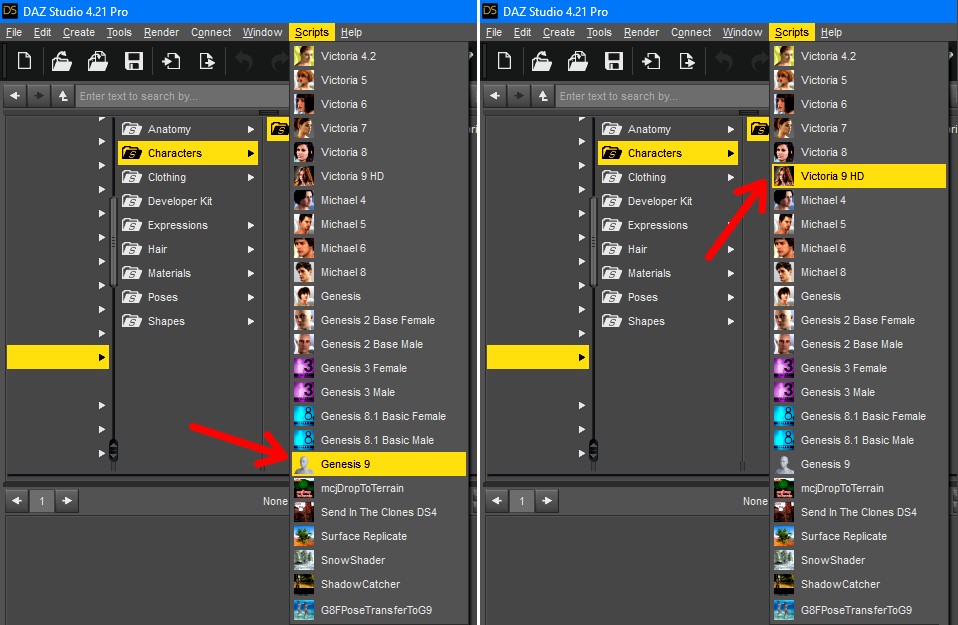
Task: Click mcjDropToTerrain icon in right Scripts menu
Action: tap(784, 488)
